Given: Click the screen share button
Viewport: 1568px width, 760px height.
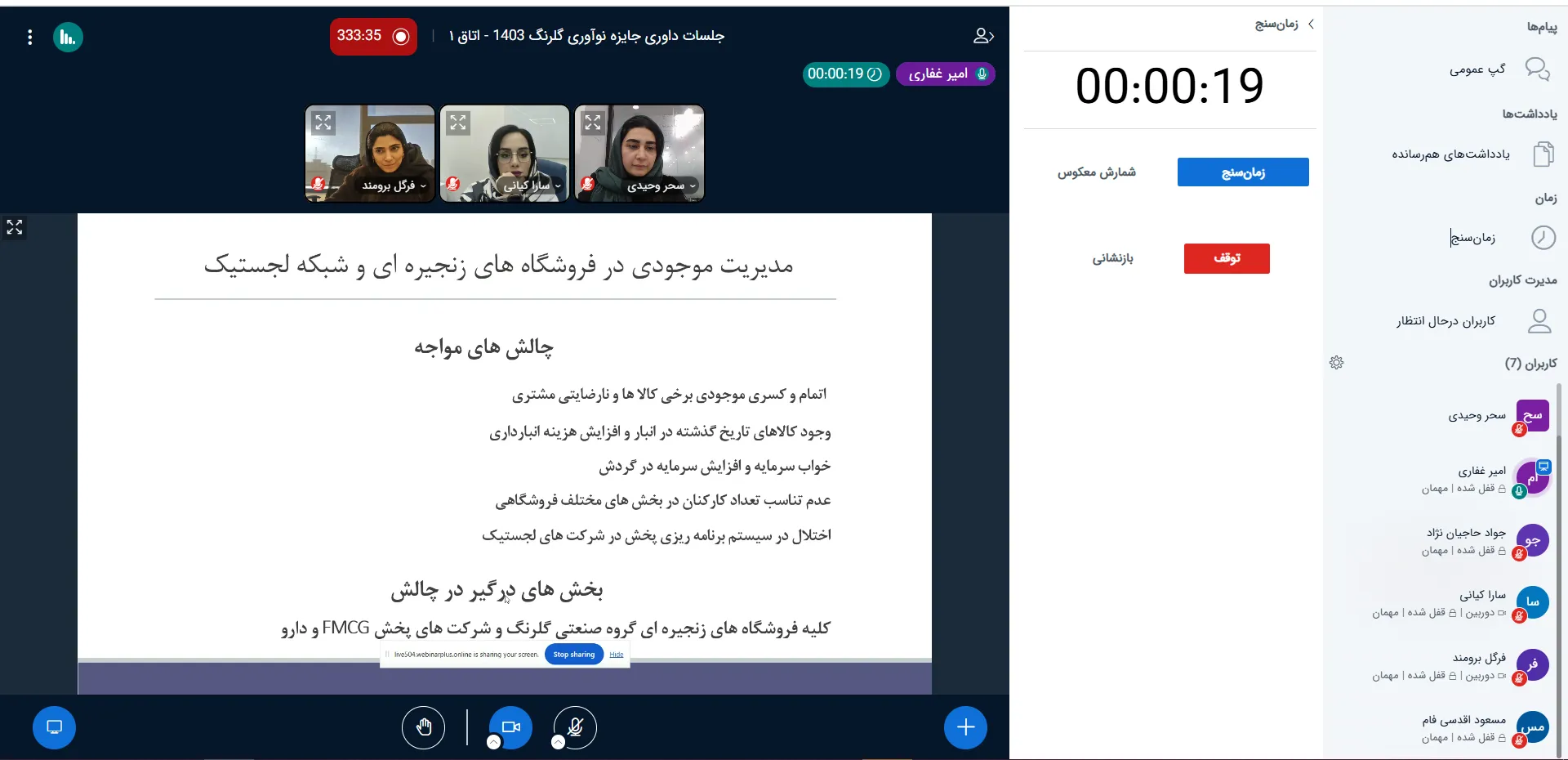Looking at the screenshot, I should (x=54, y=727).
